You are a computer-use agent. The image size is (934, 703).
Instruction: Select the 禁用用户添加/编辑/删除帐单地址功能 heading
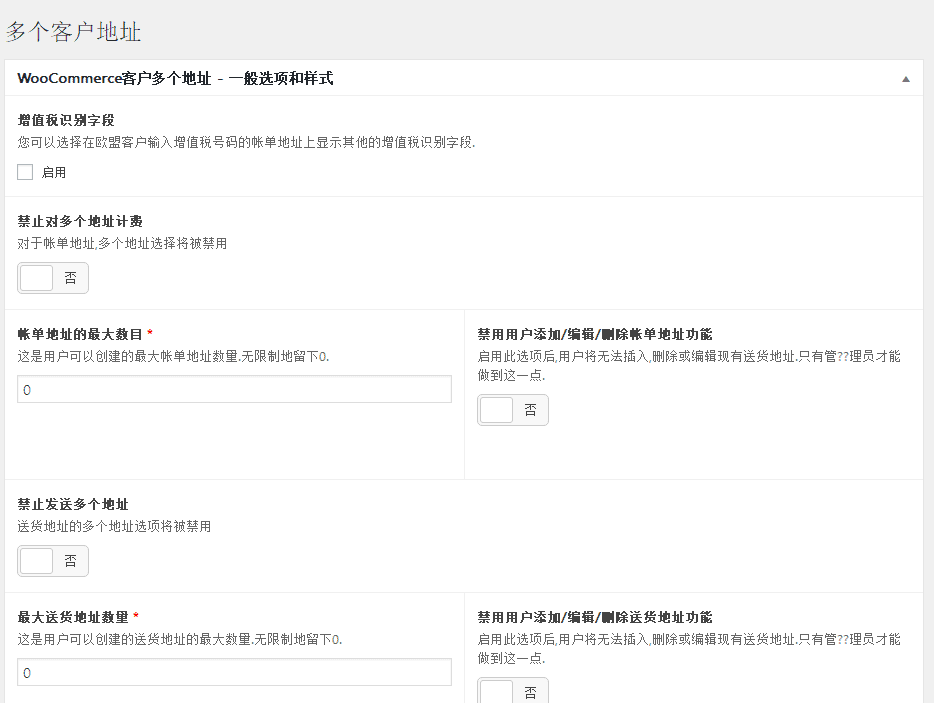594,334
